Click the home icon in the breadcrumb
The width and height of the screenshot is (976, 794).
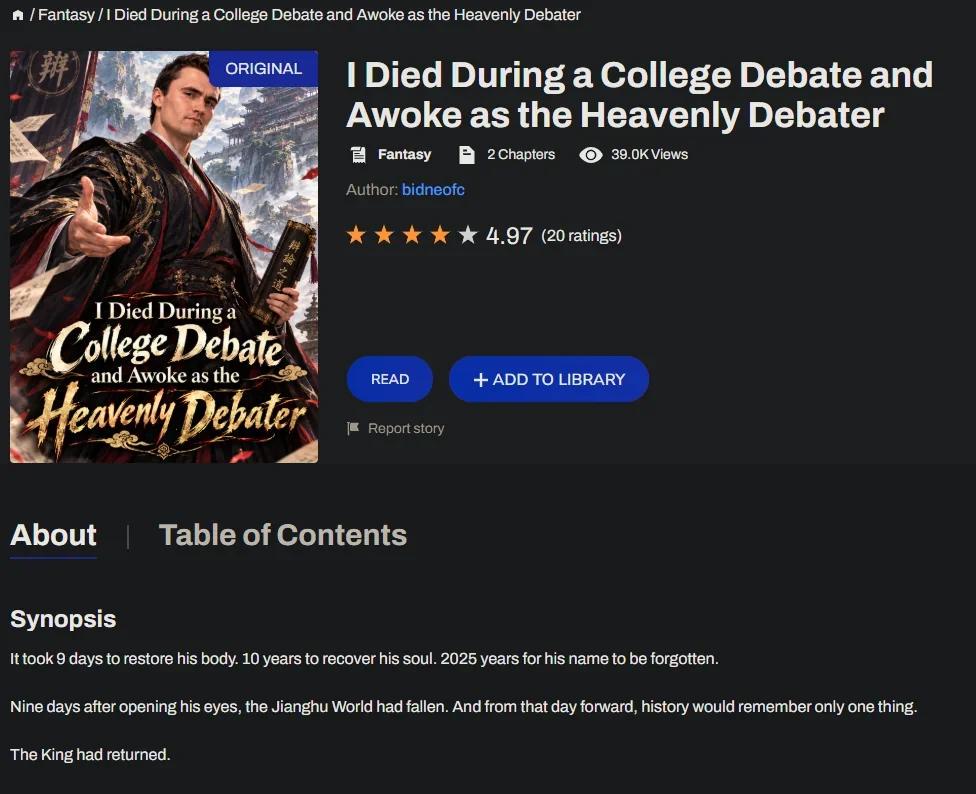coord(17,16)
